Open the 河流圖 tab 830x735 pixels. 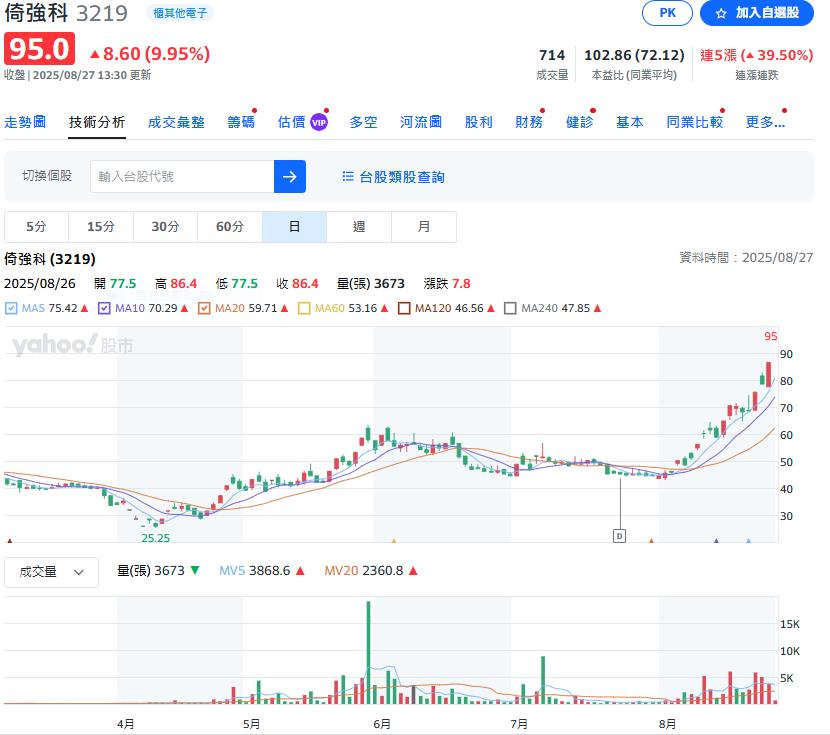point(421,122)
